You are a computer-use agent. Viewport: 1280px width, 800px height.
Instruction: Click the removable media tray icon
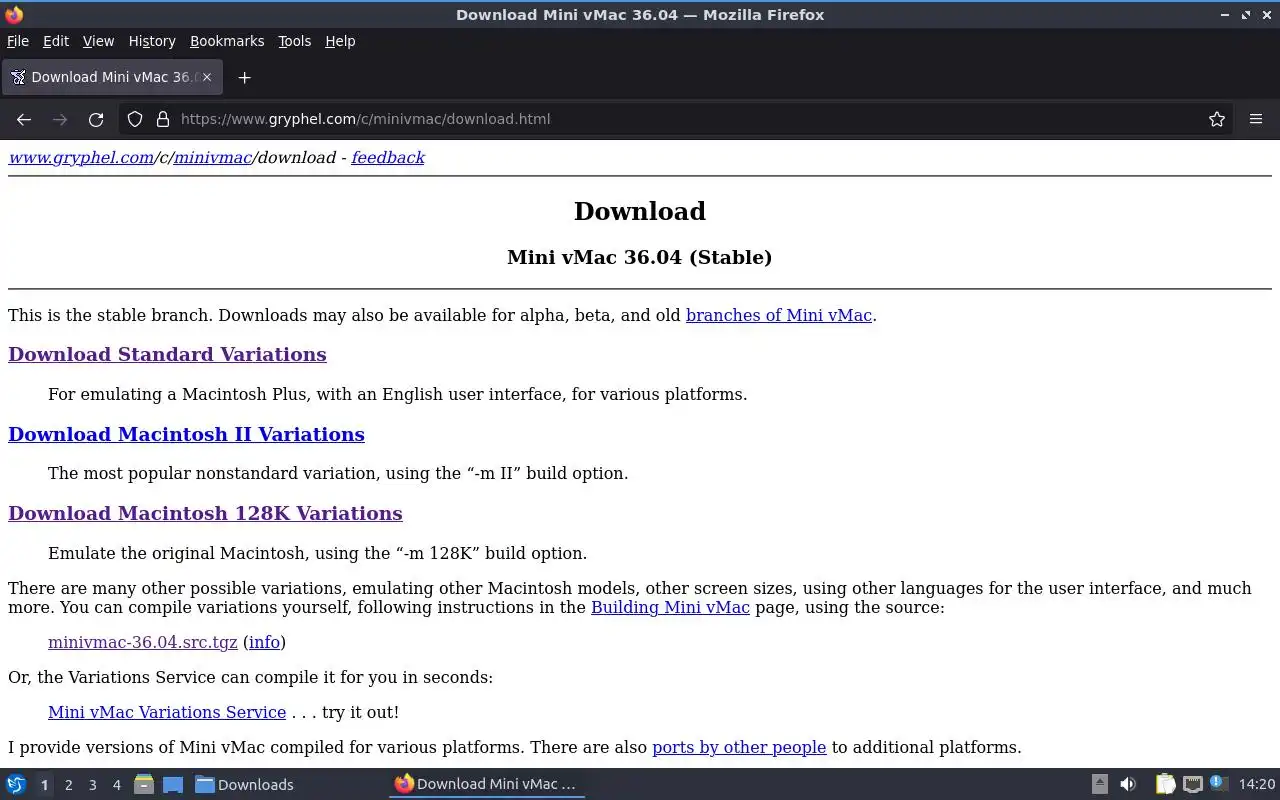click(x=1099, y=784)
